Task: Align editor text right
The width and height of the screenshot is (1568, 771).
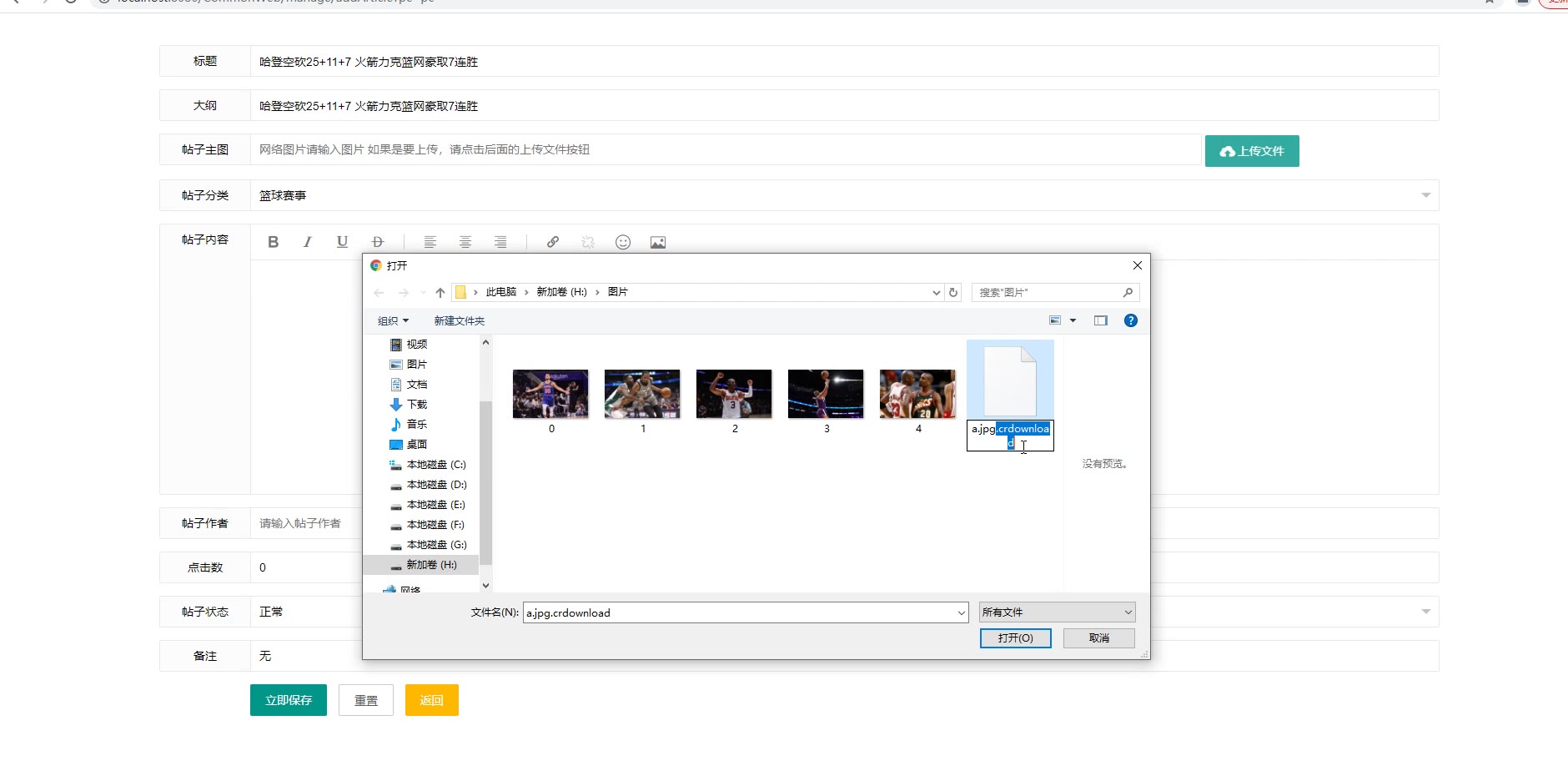Action: click(x=500, y=242)
